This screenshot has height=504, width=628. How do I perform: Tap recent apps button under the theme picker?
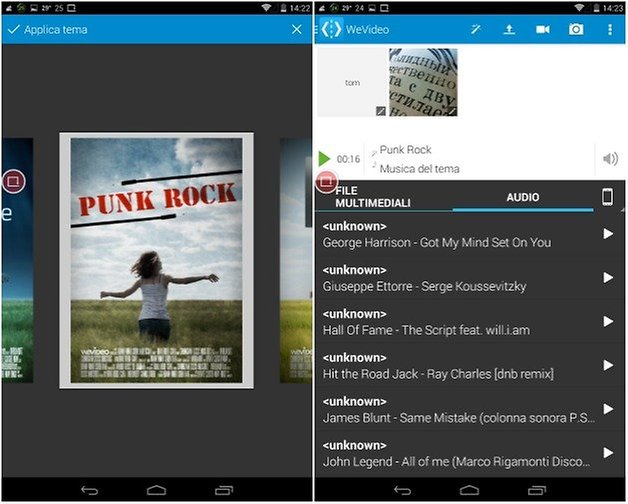coord(224,490)
